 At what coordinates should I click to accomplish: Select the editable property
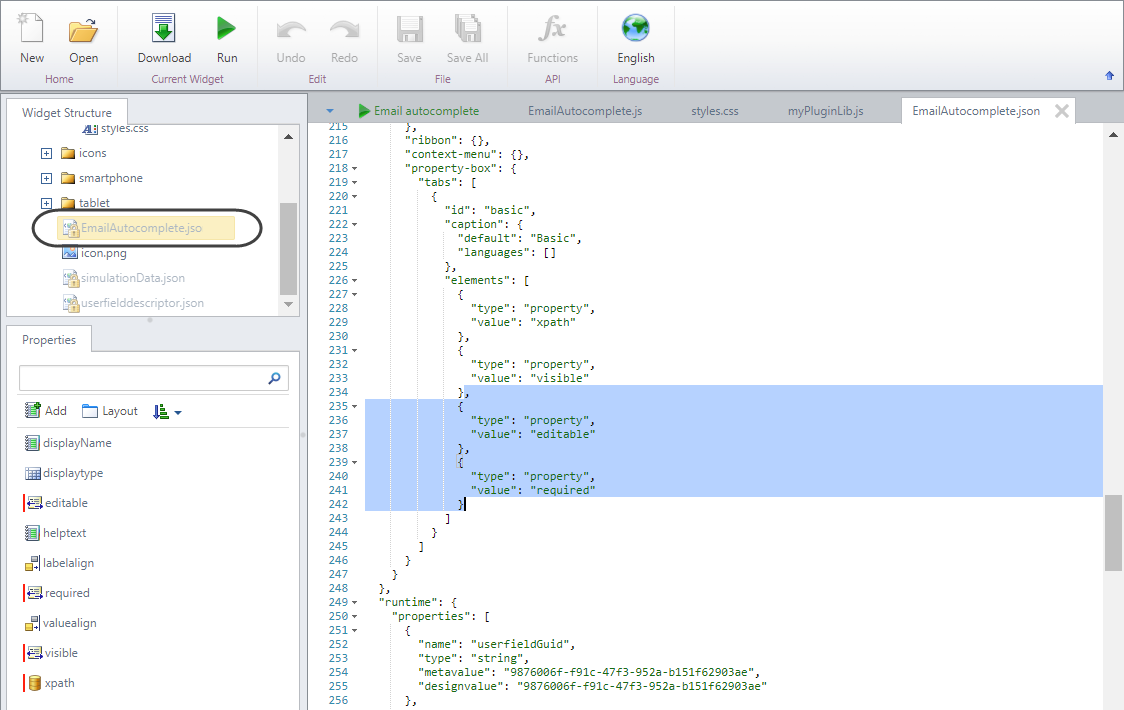point(56,503)
